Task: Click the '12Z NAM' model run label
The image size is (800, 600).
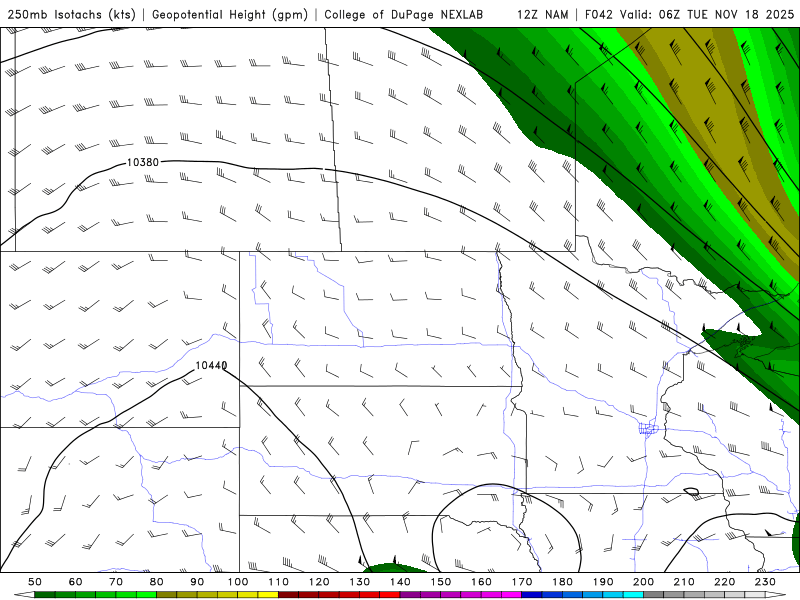Action: (543, 14)
